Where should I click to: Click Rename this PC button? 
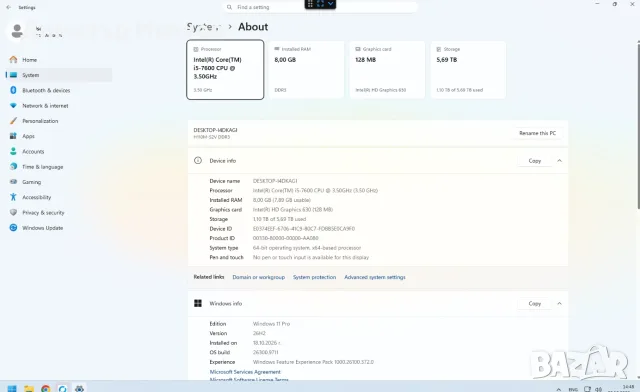pyautogui.click(x=537, y=133)
